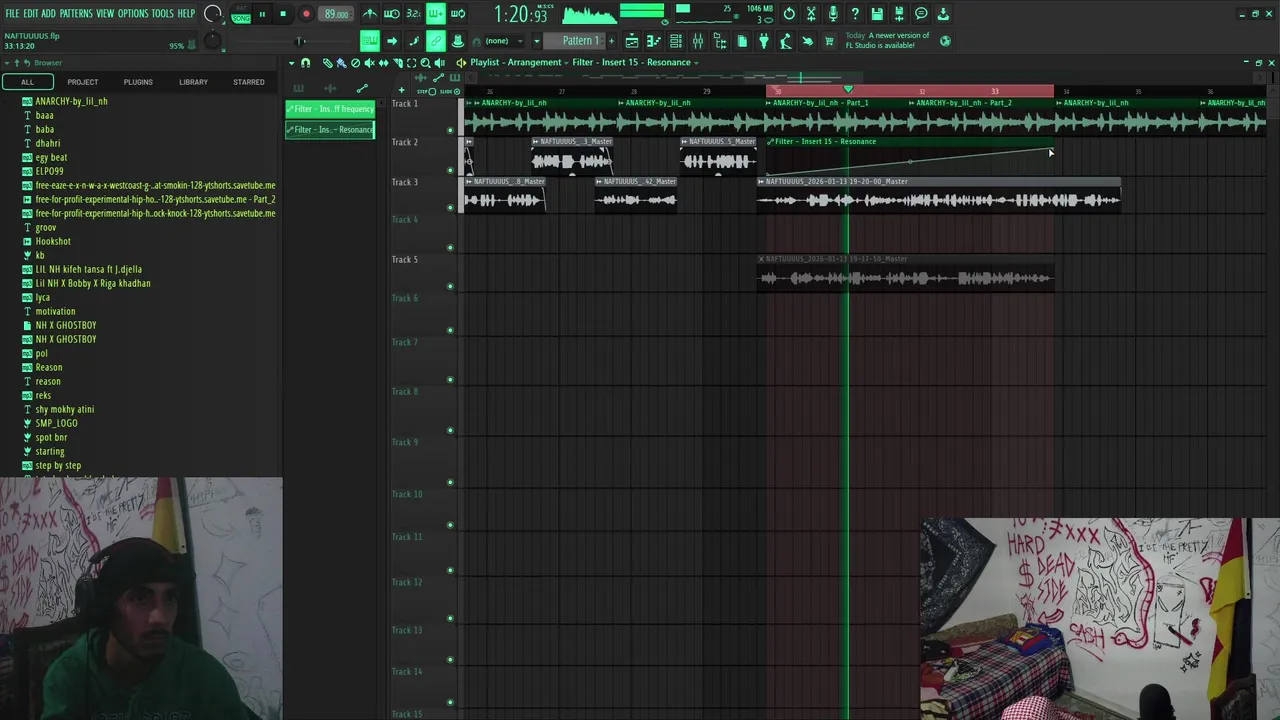
Task: Open the plugin picker plug icon
Action: (764, 41)
